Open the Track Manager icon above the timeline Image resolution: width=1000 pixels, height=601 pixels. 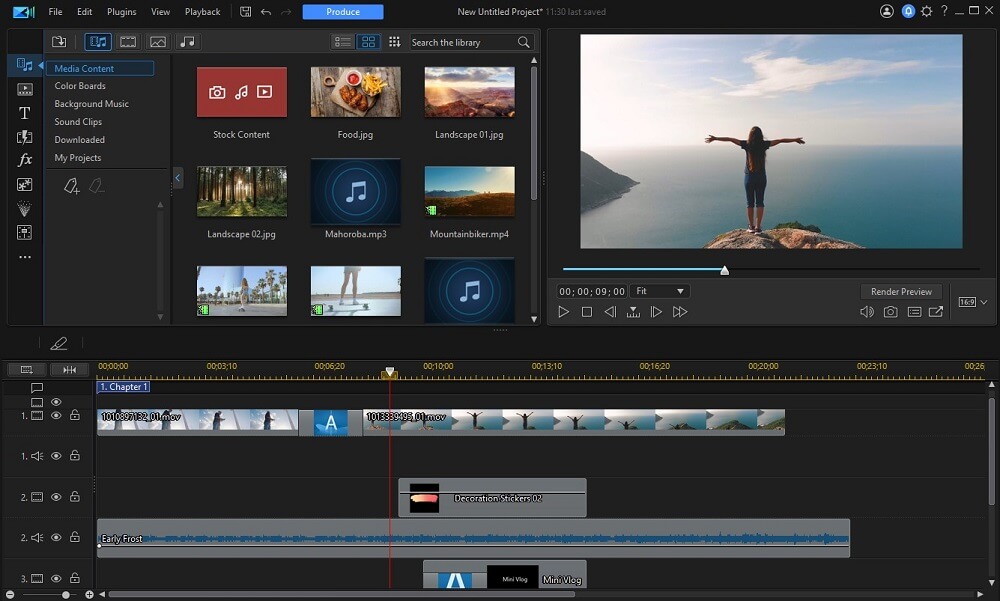tap(25, 369)
